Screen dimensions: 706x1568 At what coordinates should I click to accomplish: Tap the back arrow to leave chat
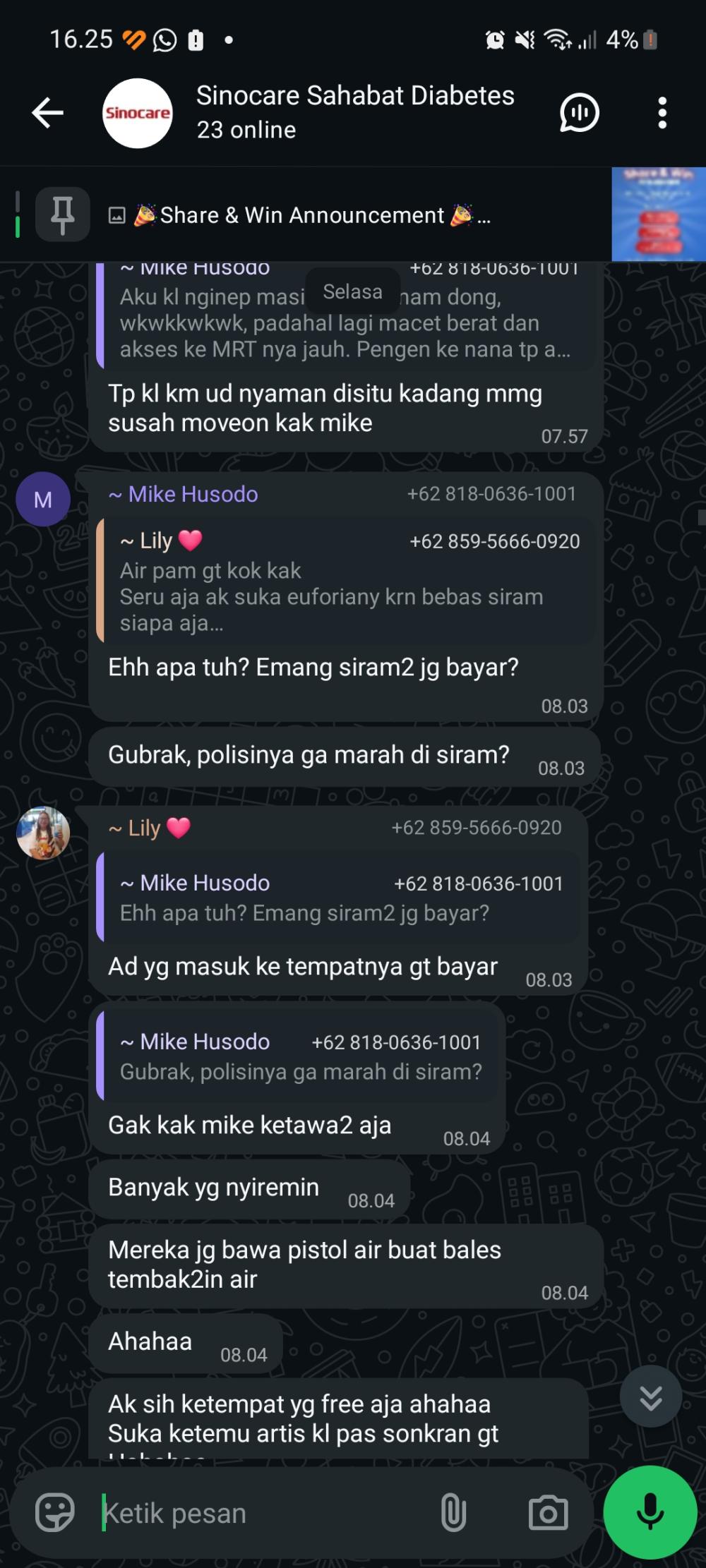[x=48, y=113]
